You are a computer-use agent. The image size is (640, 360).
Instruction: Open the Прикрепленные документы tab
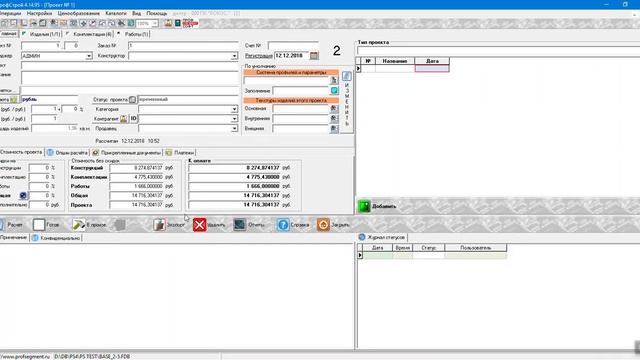click(127, 153)
